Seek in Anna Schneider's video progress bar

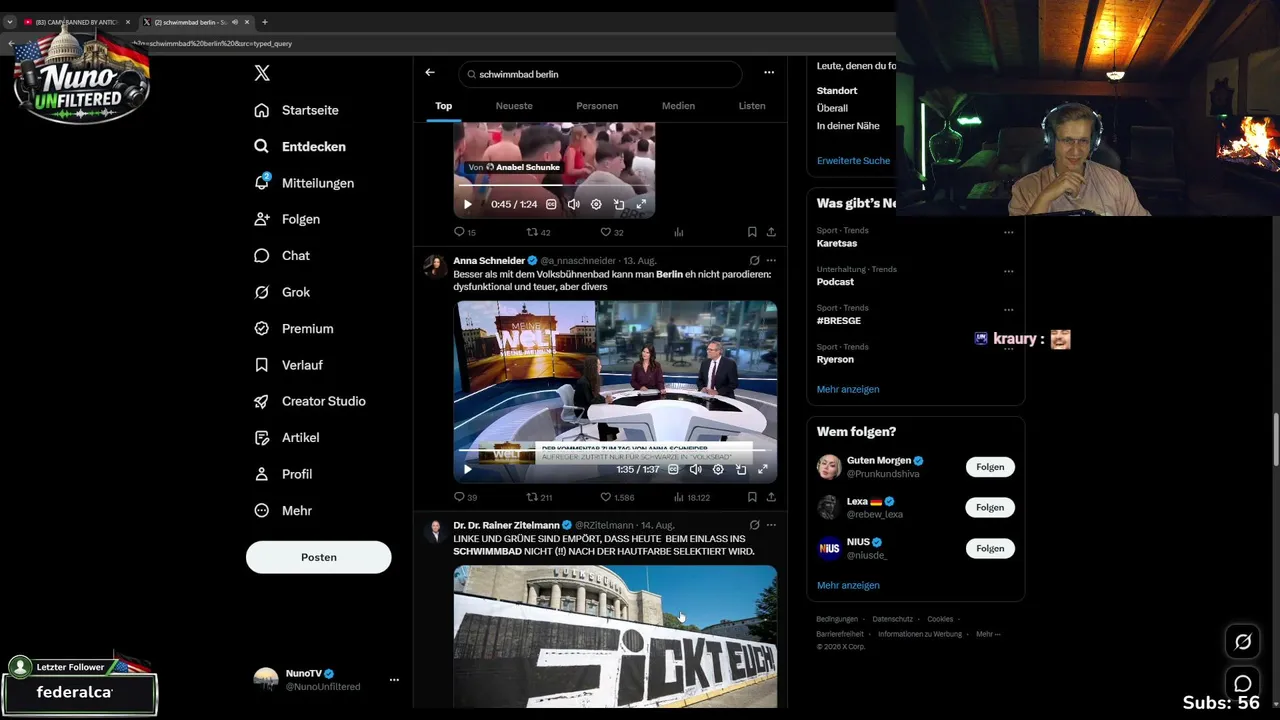coord(615,450)
